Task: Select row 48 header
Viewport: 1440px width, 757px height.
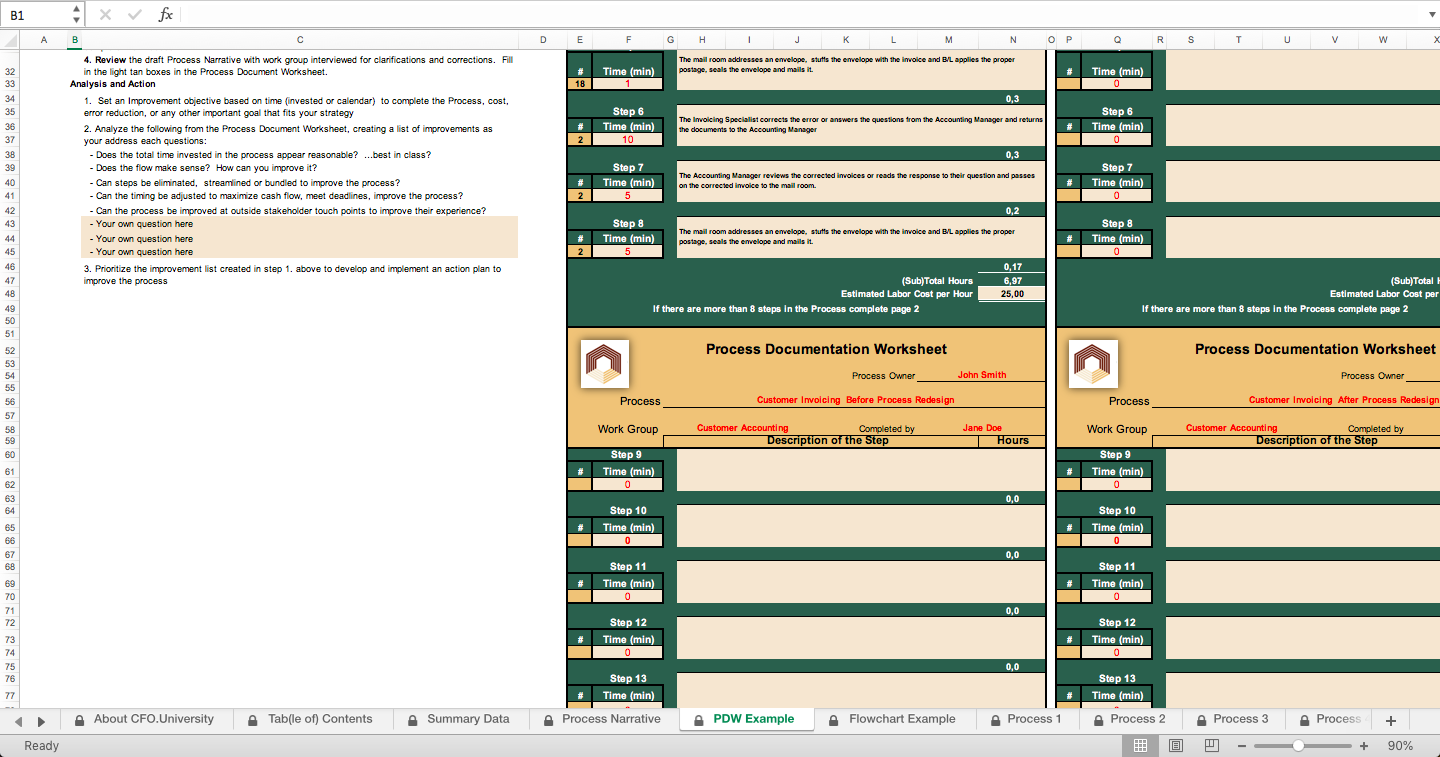Action: (x=10, y=294)
